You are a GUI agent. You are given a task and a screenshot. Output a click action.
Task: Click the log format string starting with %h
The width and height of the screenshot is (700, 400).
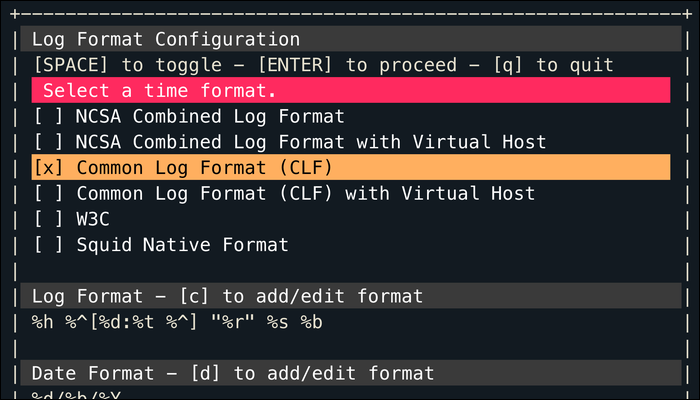177,322
